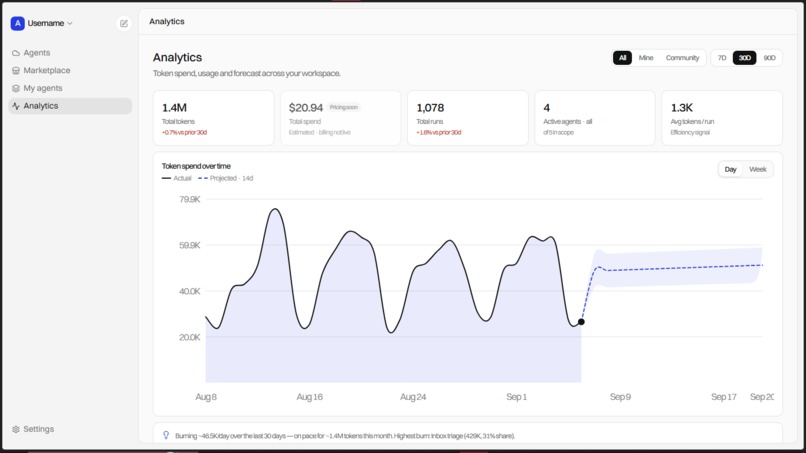The image size is (806, 453).
Task: Click the workspace description subtitle
Action: (247, 74)
